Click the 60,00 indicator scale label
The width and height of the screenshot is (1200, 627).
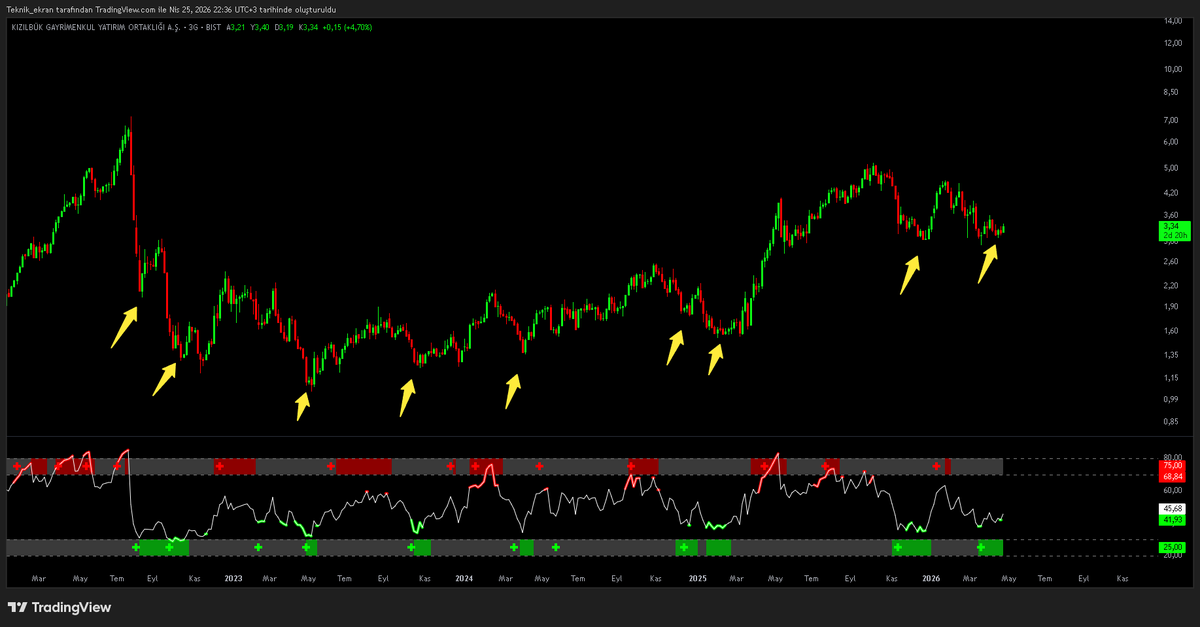[x=1172, y=491]
